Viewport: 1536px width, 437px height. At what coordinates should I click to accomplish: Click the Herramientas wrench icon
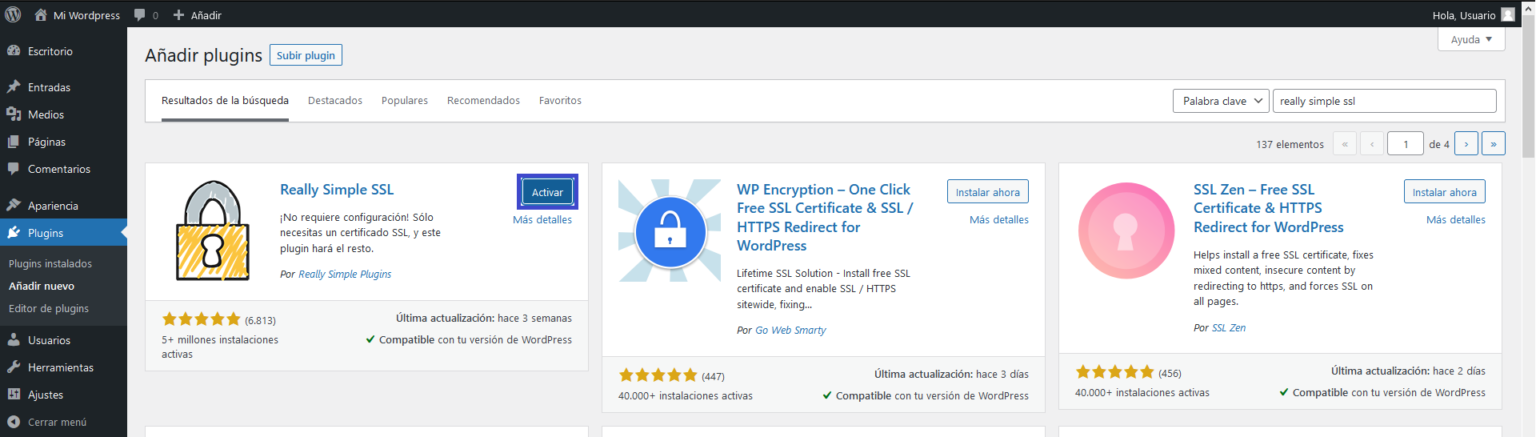pos(14,367)
